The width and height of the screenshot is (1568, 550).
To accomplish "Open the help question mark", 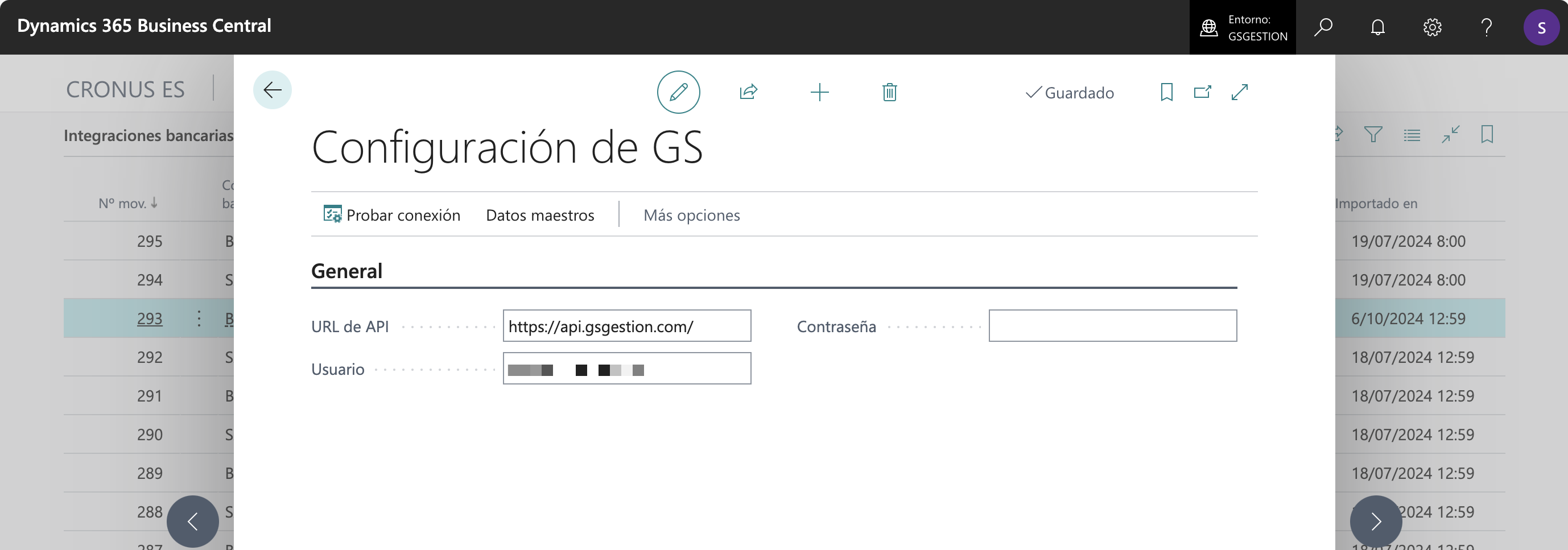I will click(1487, 27).
